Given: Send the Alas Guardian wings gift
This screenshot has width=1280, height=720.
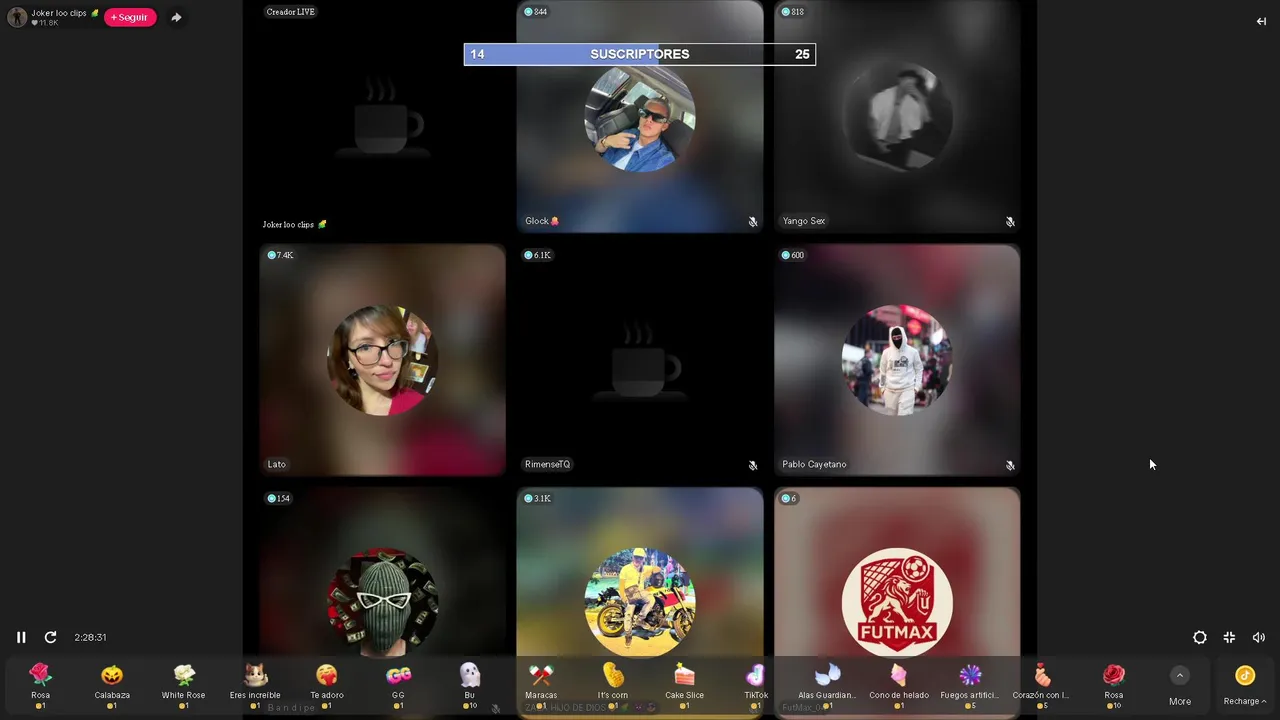Looking at the screenshot, I should tap(828, 686).
